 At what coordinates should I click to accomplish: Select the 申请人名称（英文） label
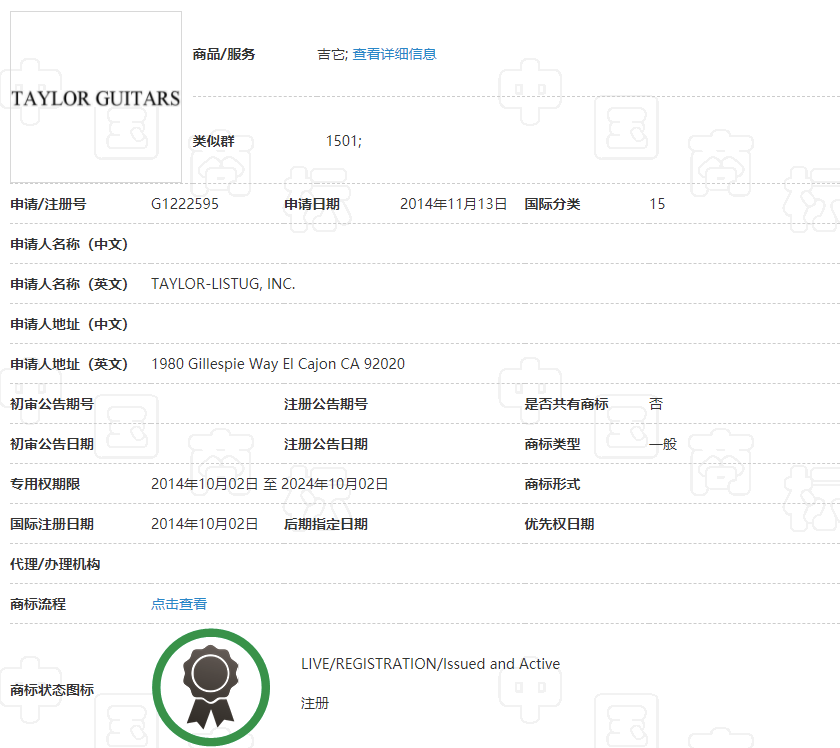click(69, 284)
